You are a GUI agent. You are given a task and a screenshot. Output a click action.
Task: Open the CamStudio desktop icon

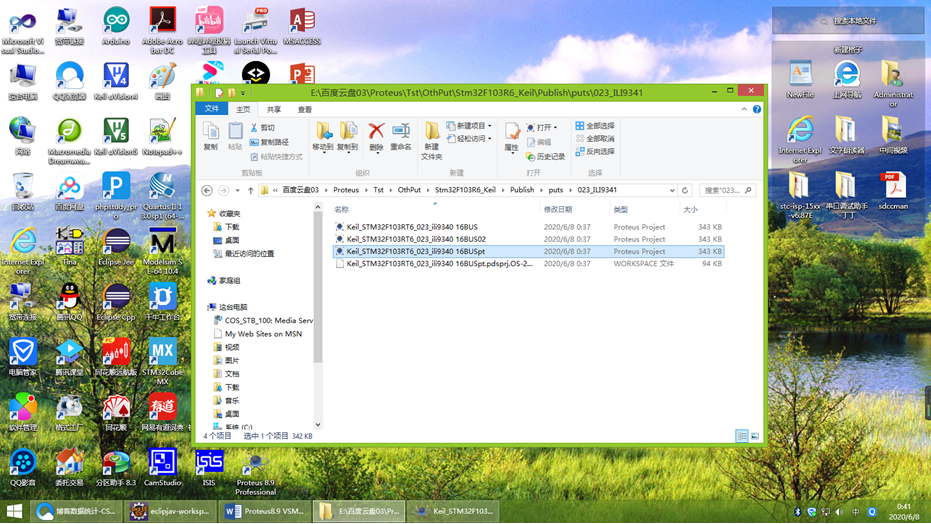pyautogui.click(x=162, y=468)
